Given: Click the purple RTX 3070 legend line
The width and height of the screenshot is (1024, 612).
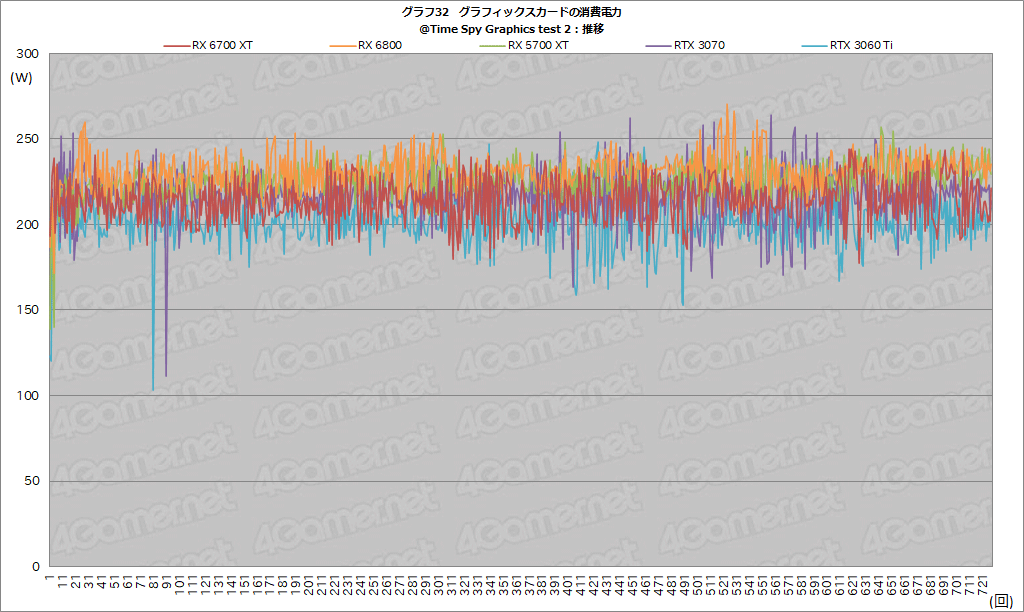Looking at the screenshot, I should pos(658,46).
